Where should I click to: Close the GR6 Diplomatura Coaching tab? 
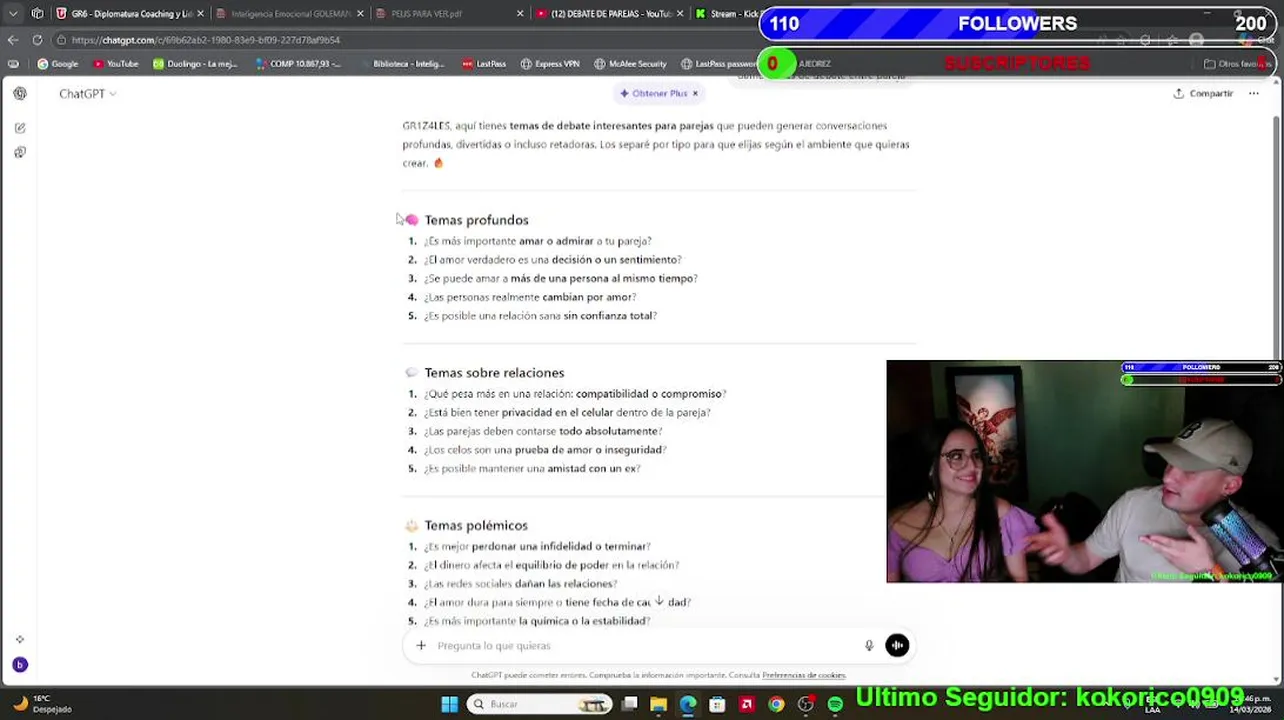[201, 14]
